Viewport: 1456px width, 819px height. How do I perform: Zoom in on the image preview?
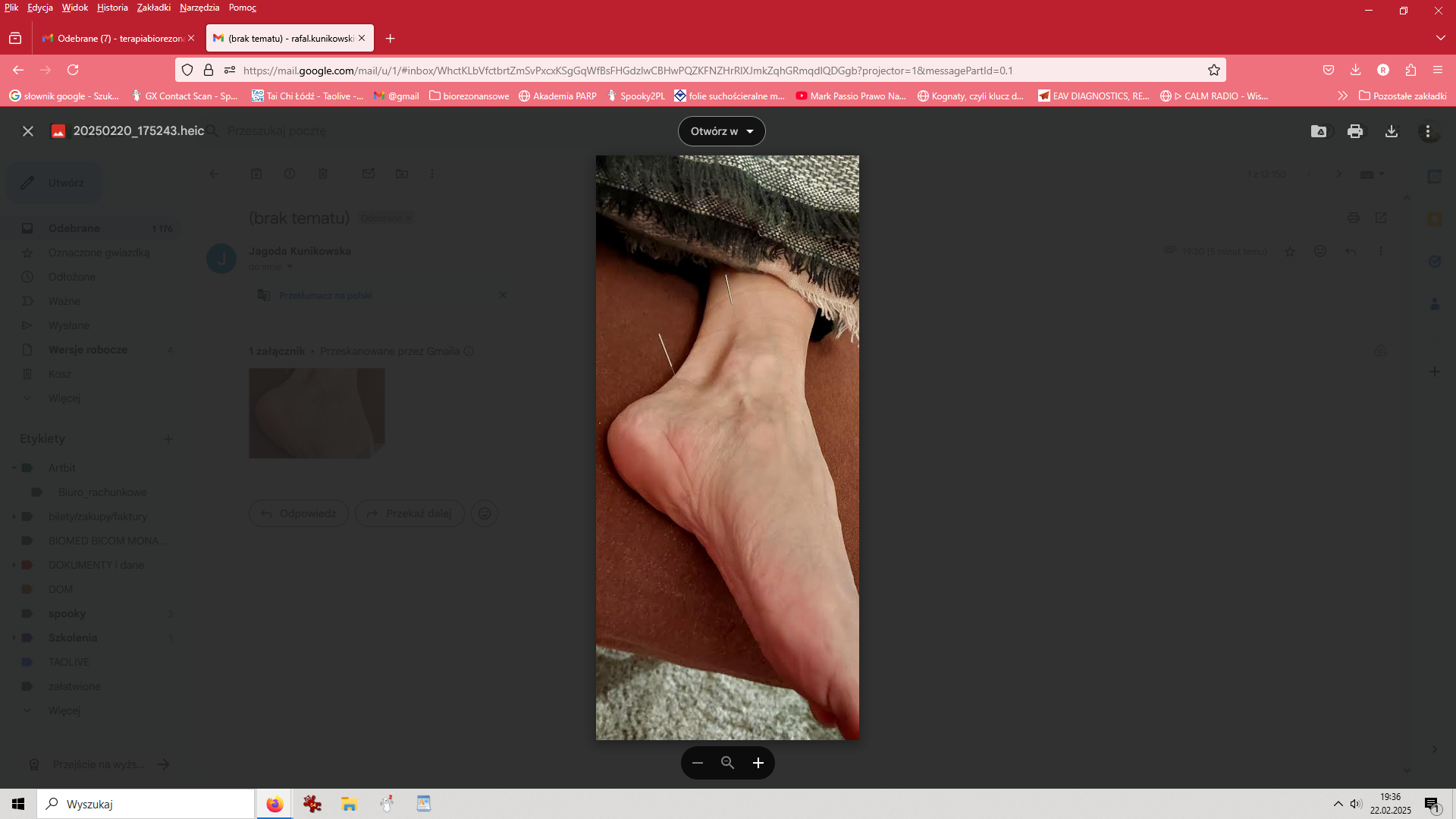point(758,763)
